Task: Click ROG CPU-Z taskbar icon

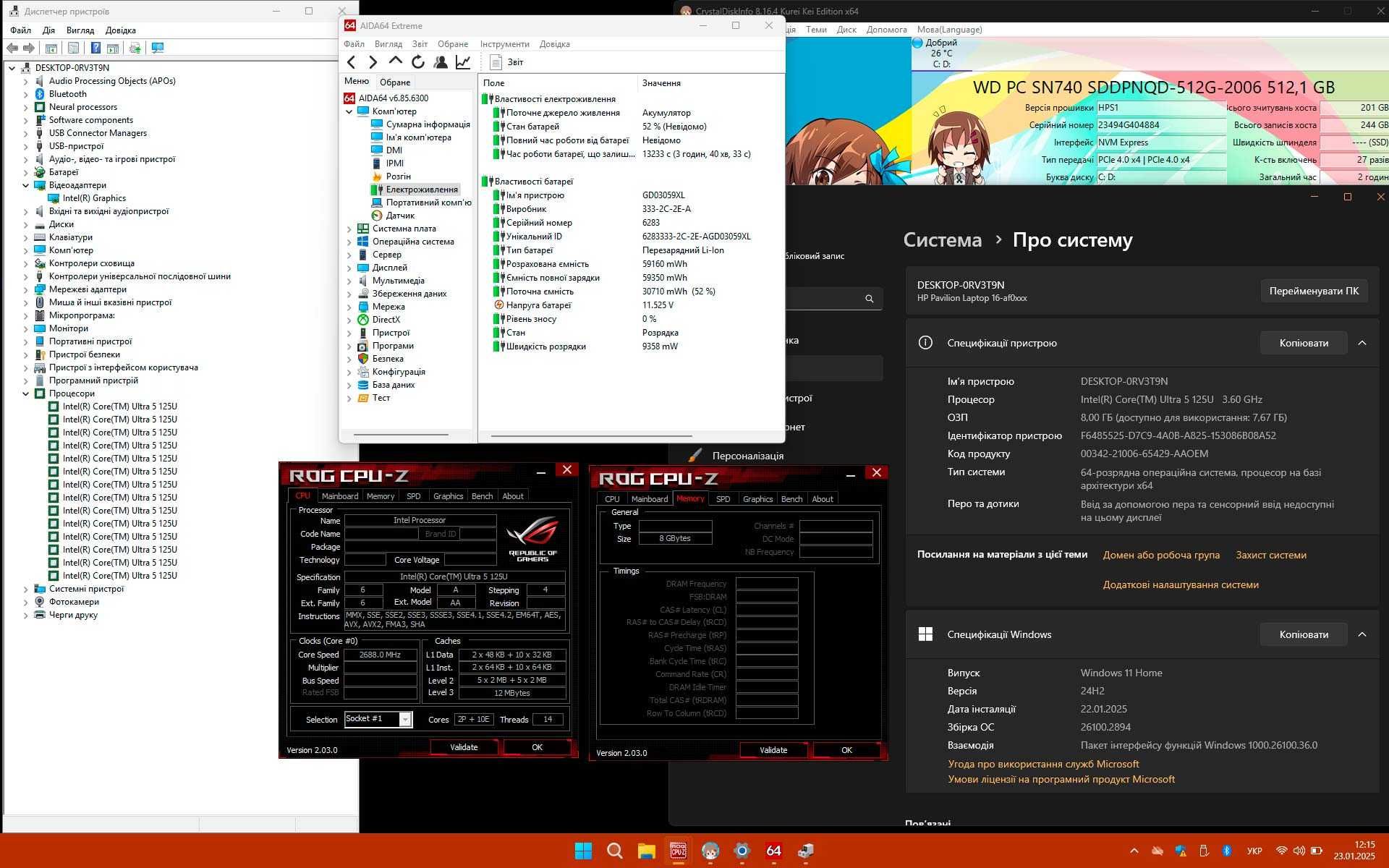Action: coord(678,851)
